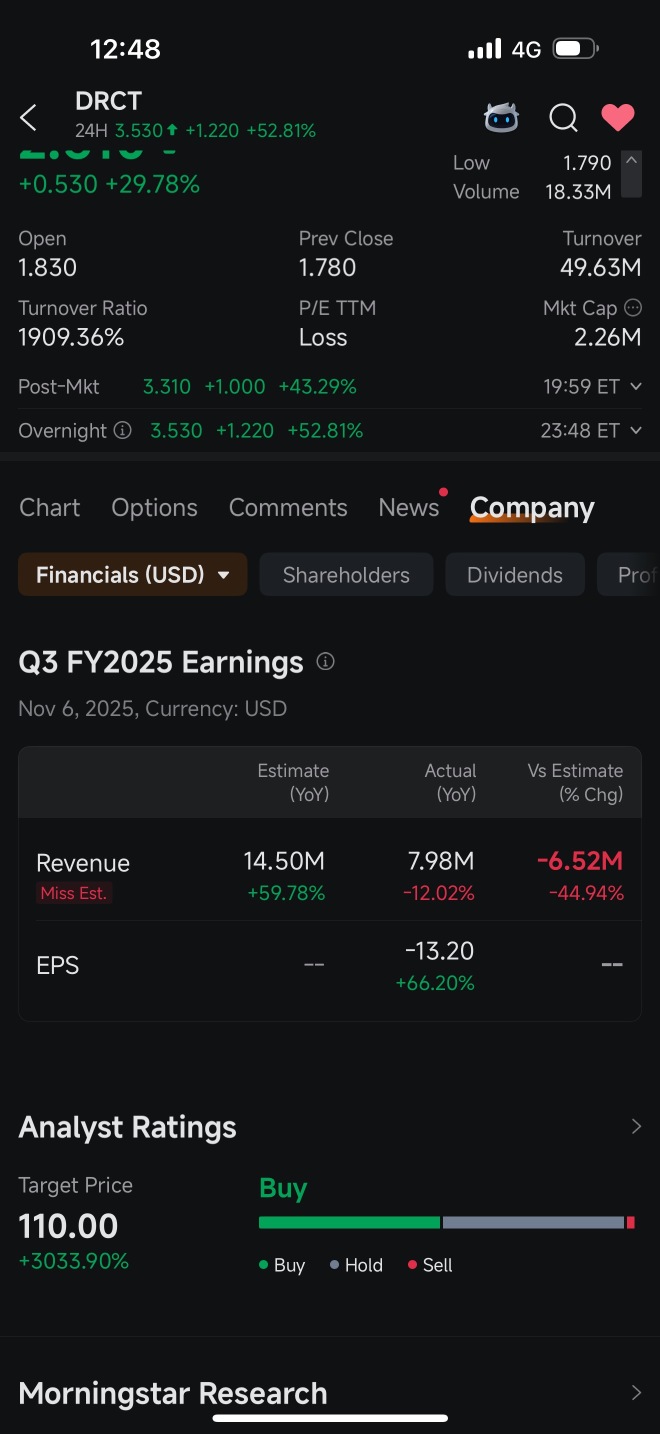
Task: Tap the Overnight info icon
Action: [122, 431]
